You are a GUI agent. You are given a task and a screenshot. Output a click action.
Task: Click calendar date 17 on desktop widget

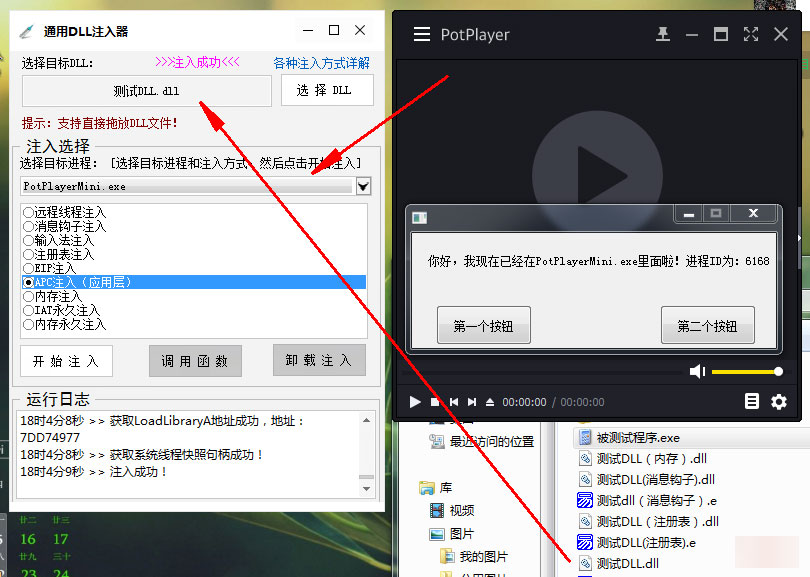[60, 539]
